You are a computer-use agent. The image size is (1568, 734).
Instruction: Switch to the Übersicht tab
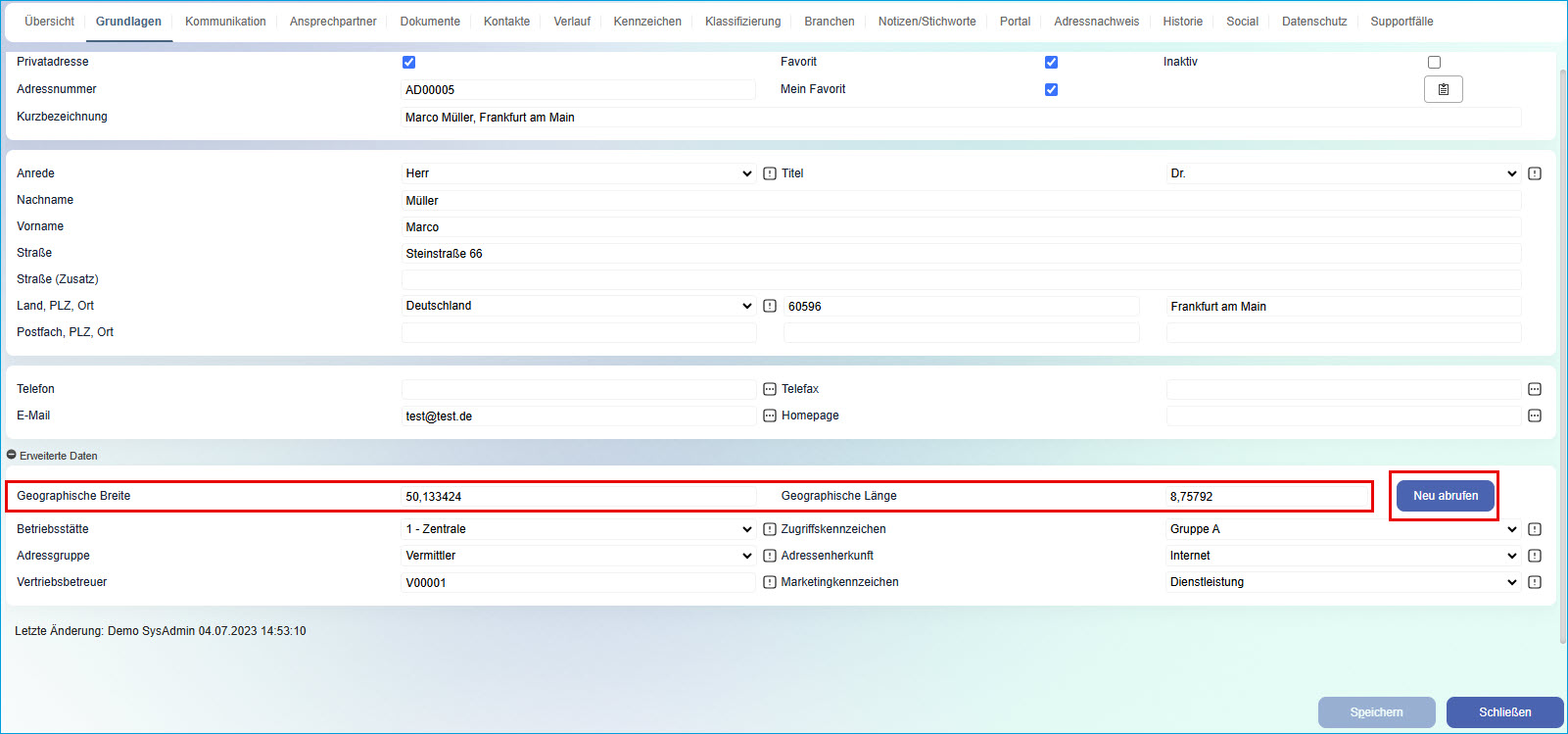[49, 22]
